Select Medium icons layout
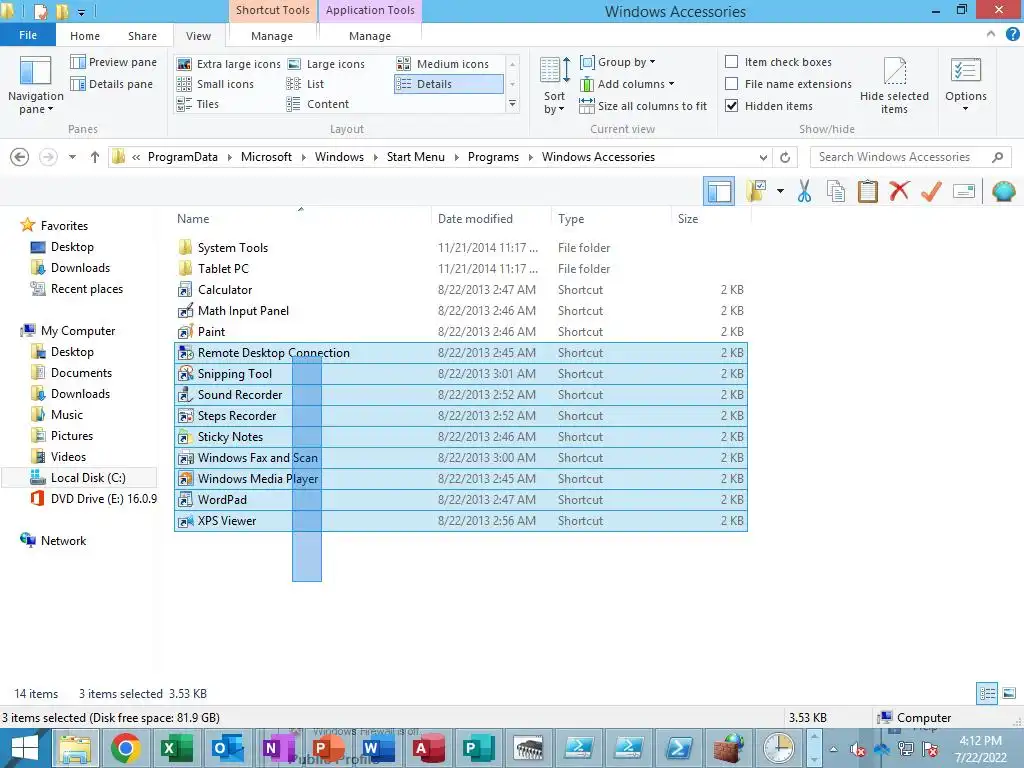The height and width of the screenshot is (768, 1024). click(x=443, y=64)
